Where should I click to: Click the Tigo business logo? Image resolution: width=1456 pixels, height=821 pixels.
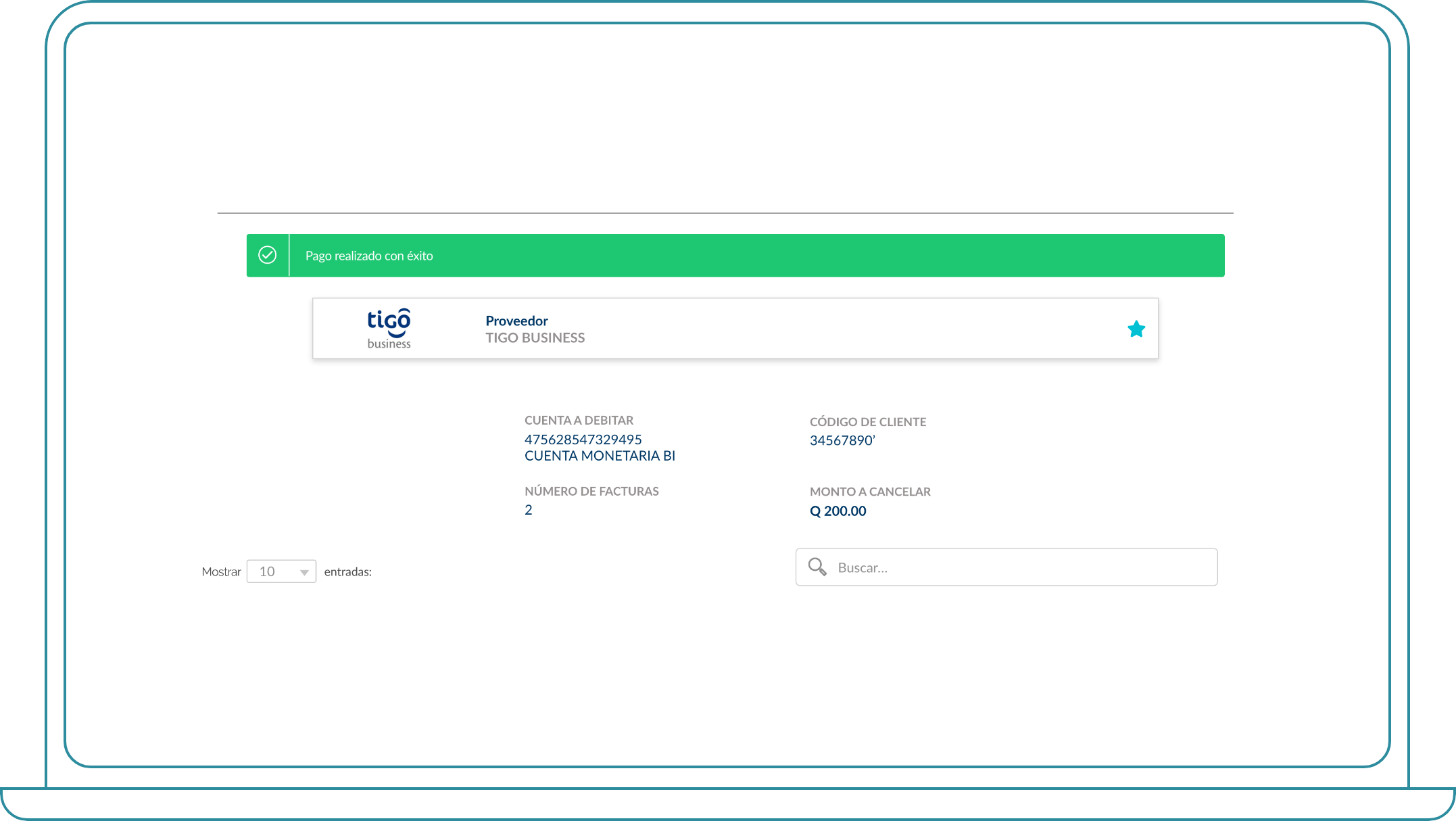[389, 329]
